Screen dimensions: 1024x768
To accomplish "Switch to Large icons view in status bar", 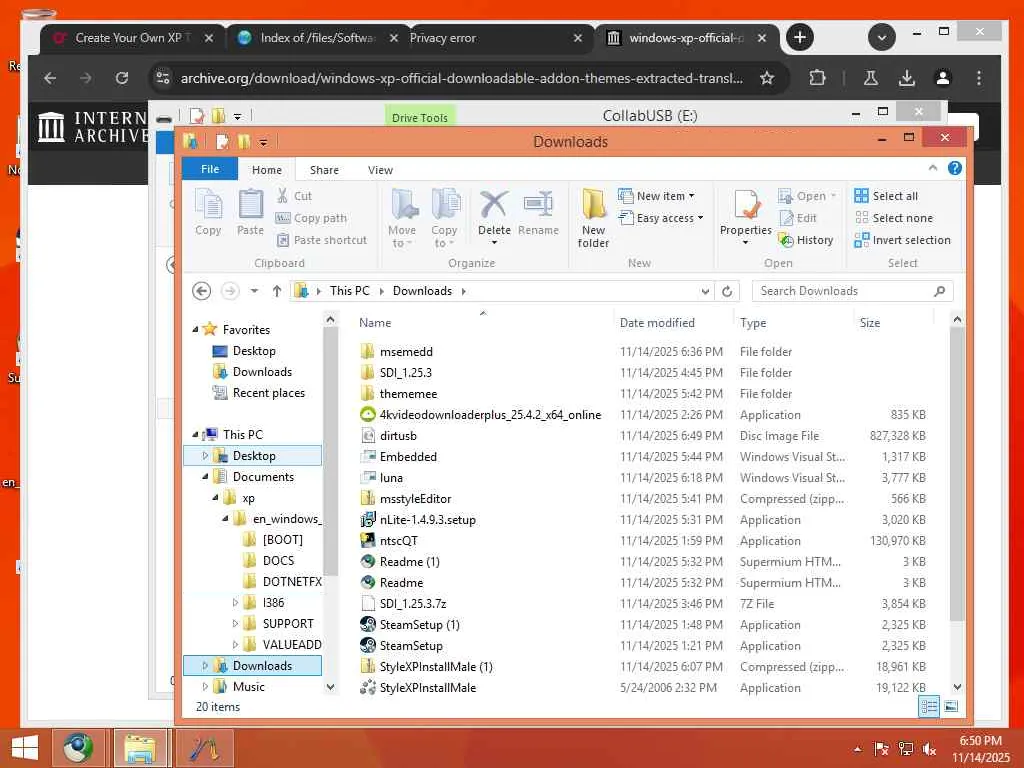I will pos(951,706).
